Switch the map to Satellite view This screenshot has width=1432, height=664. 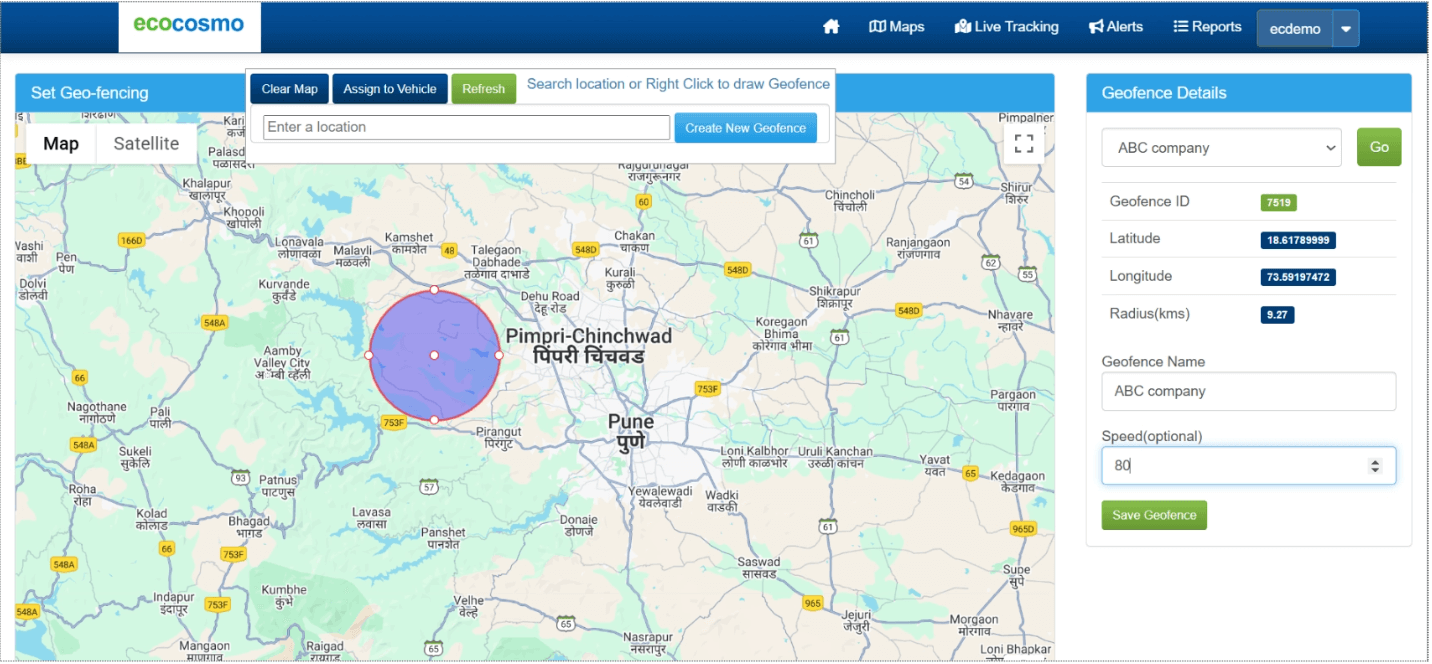(146, 143)
